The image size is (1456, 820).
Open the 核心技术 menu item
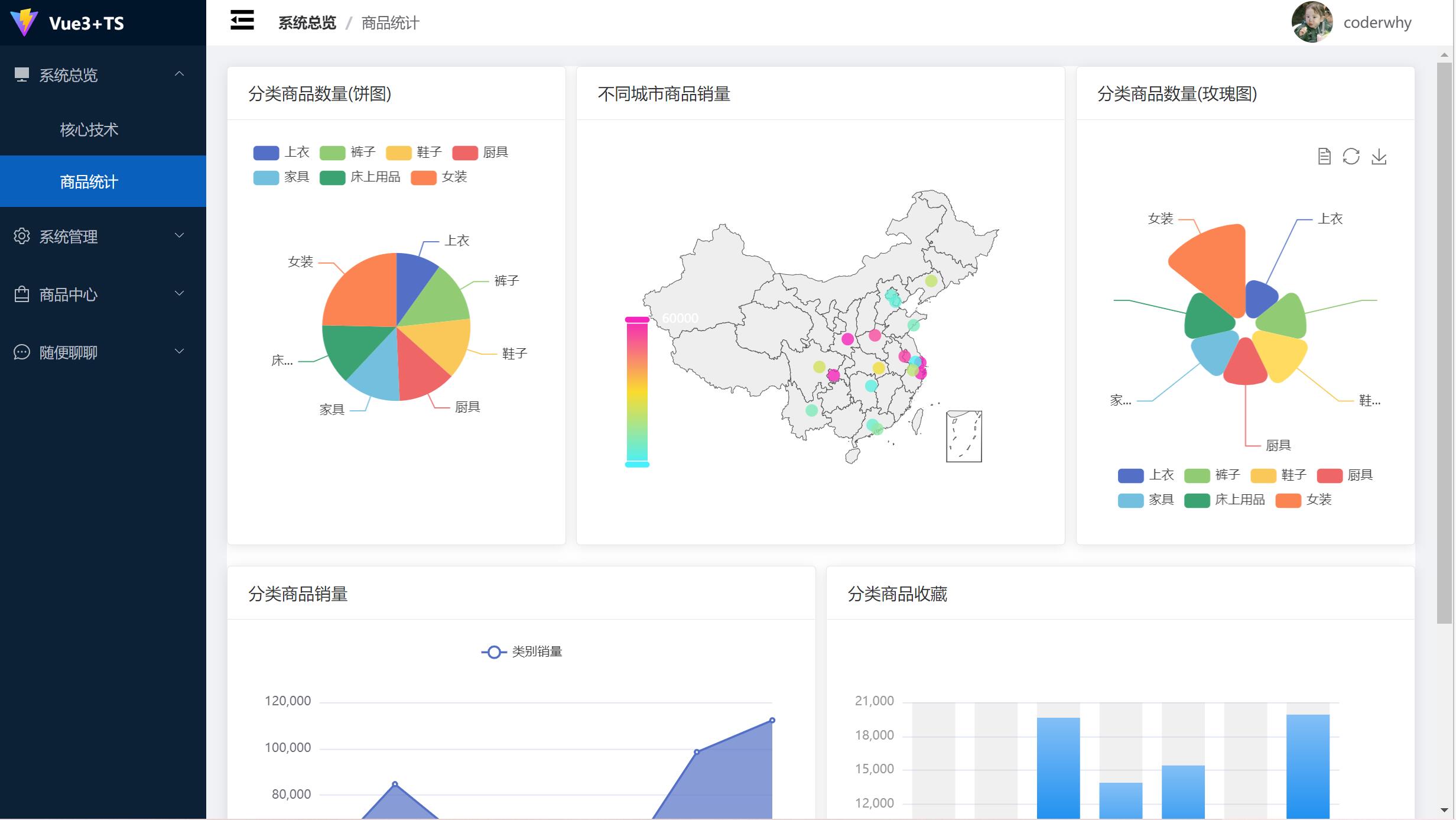(x=89, y=129)
